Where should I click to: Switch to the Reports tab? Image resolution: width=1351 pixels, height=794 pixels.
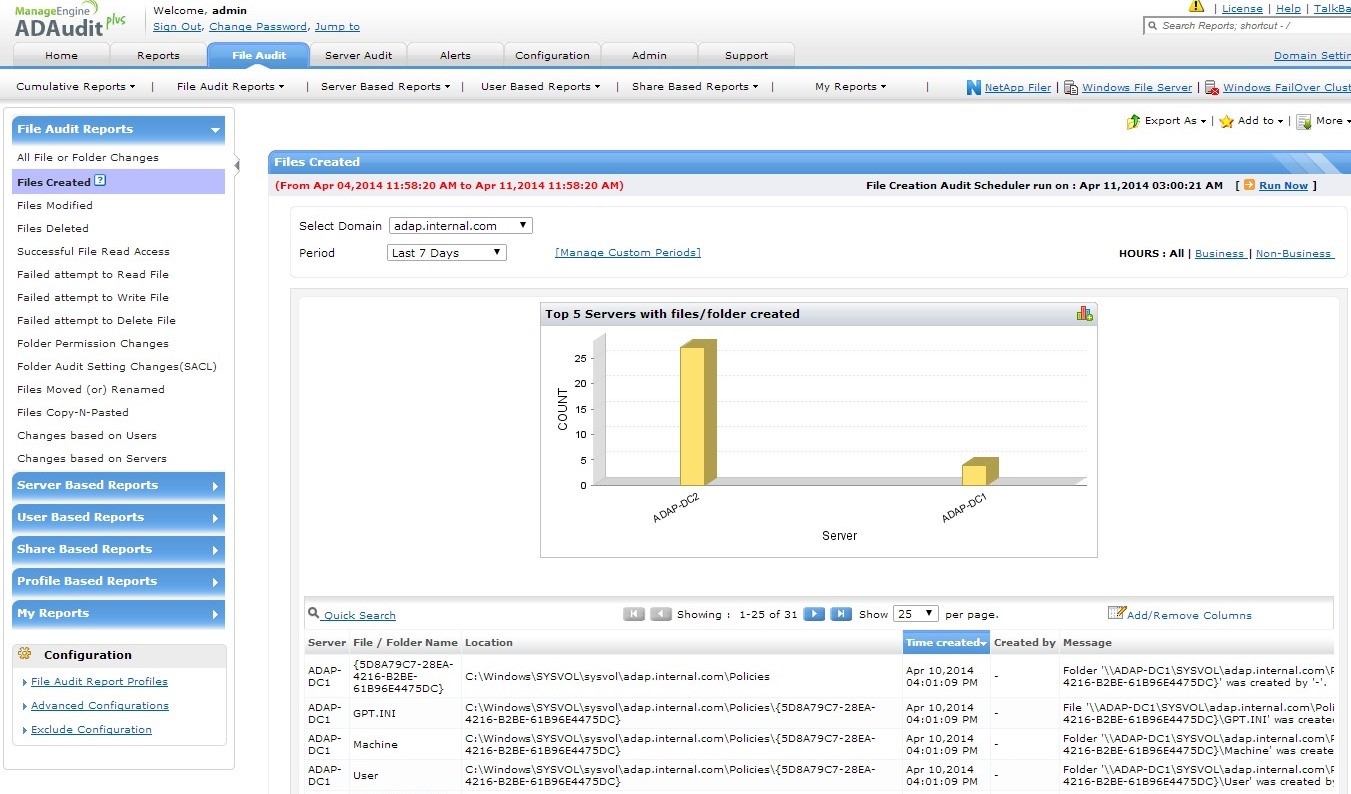pos(158,56)
